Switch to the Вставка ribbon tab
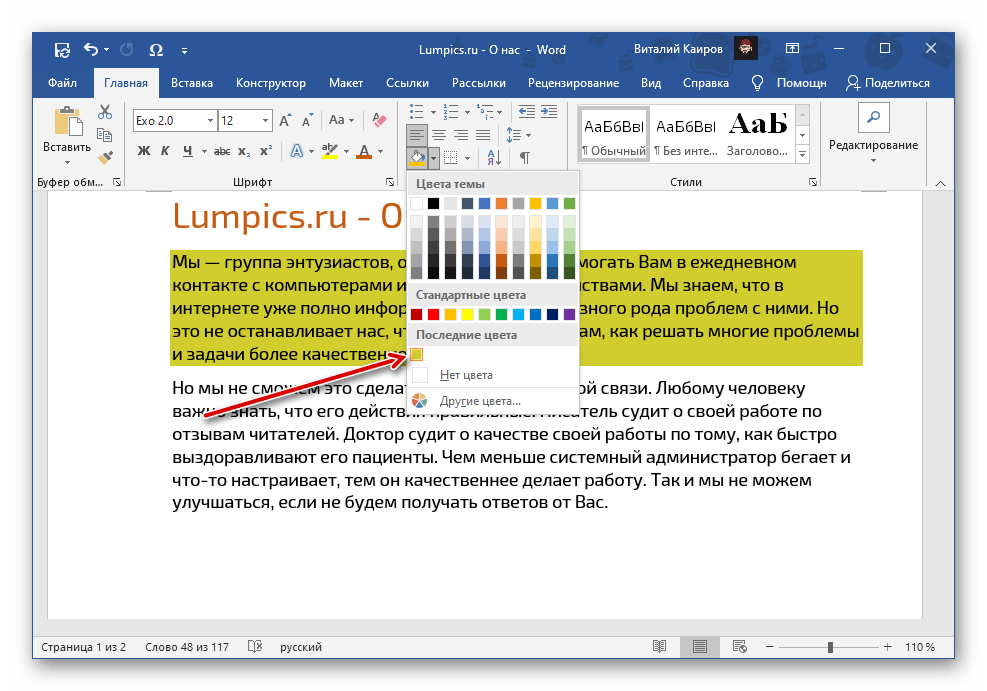The width and height of the screenshot is (987, 691). [x=191, y=83]
